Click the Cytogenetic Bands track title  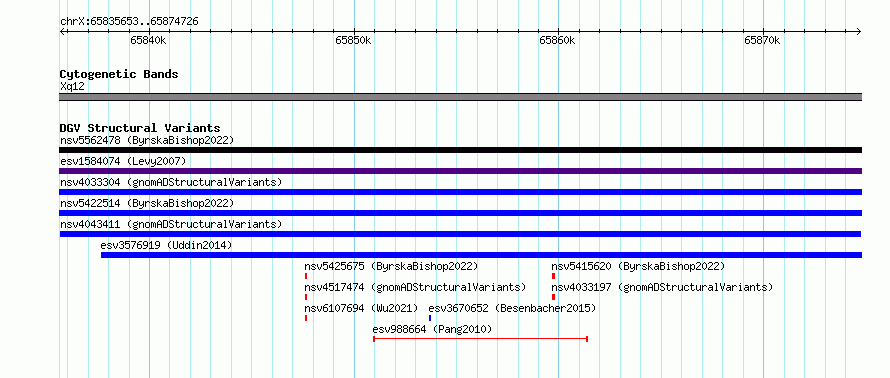click(x=119, y=74)
